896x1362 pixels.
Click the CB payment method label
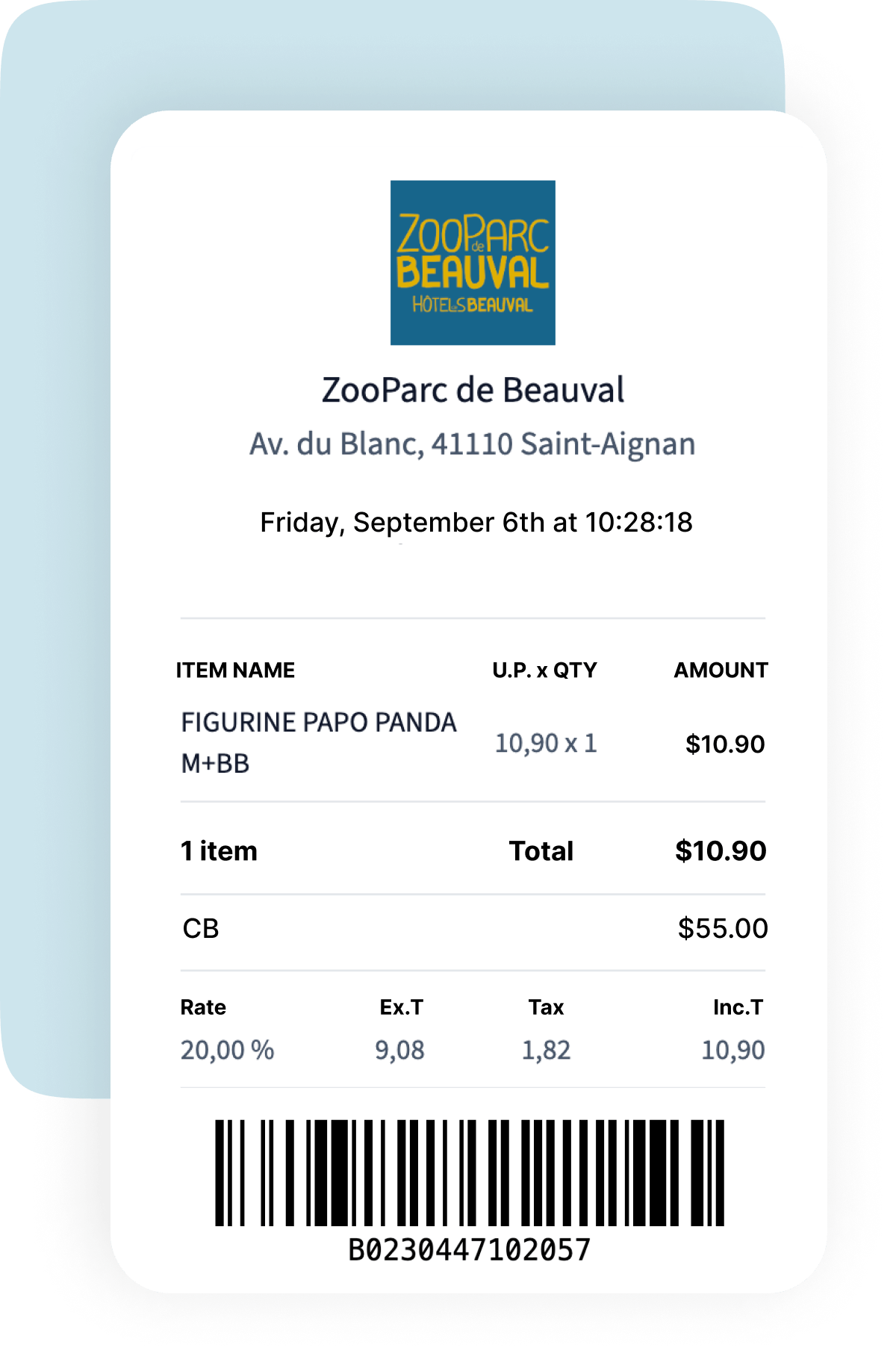[201, 929]
